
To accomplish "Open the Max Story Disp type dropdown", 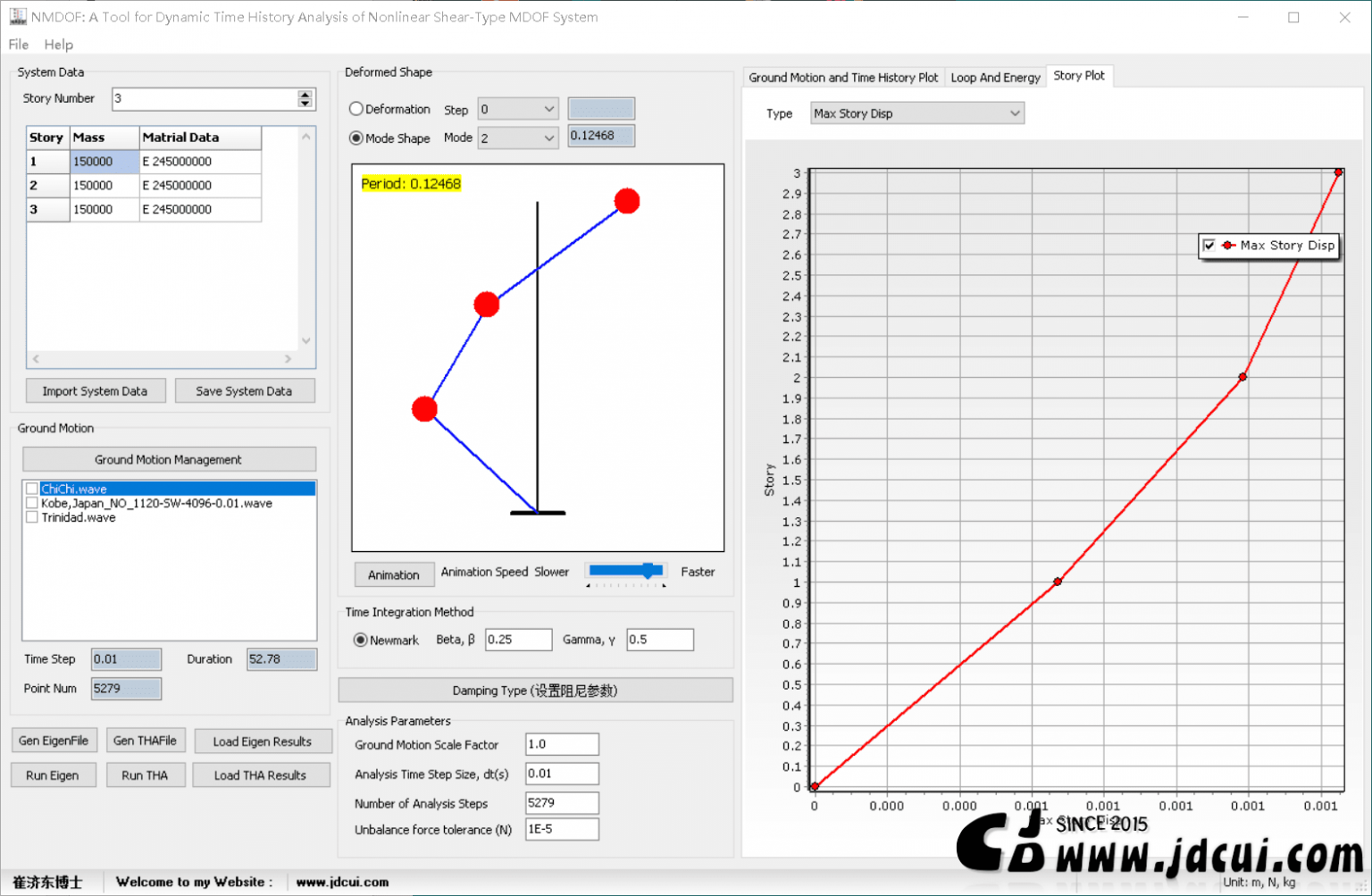I will (x=1014, y=113).
